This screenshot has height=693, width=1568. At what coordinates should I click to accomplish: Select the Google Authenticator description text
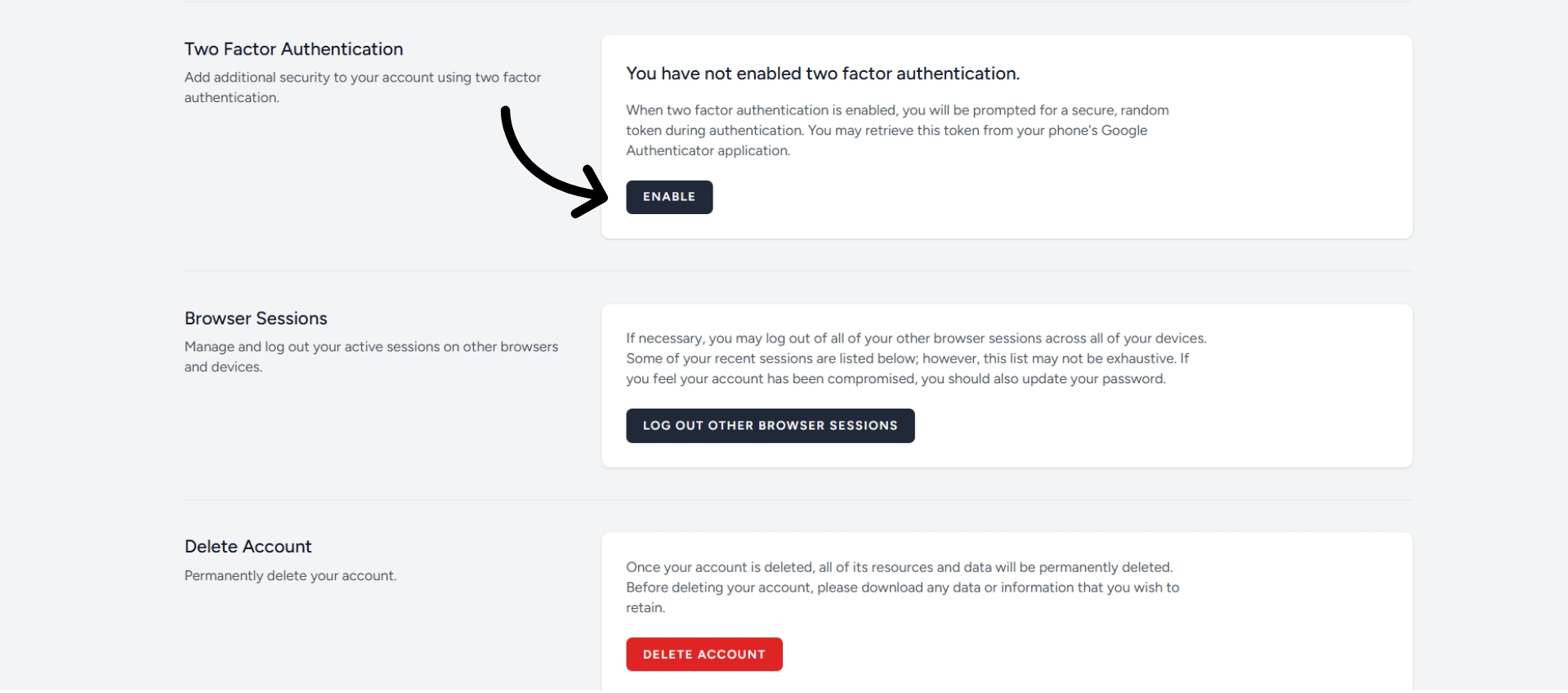pos(897,131)
